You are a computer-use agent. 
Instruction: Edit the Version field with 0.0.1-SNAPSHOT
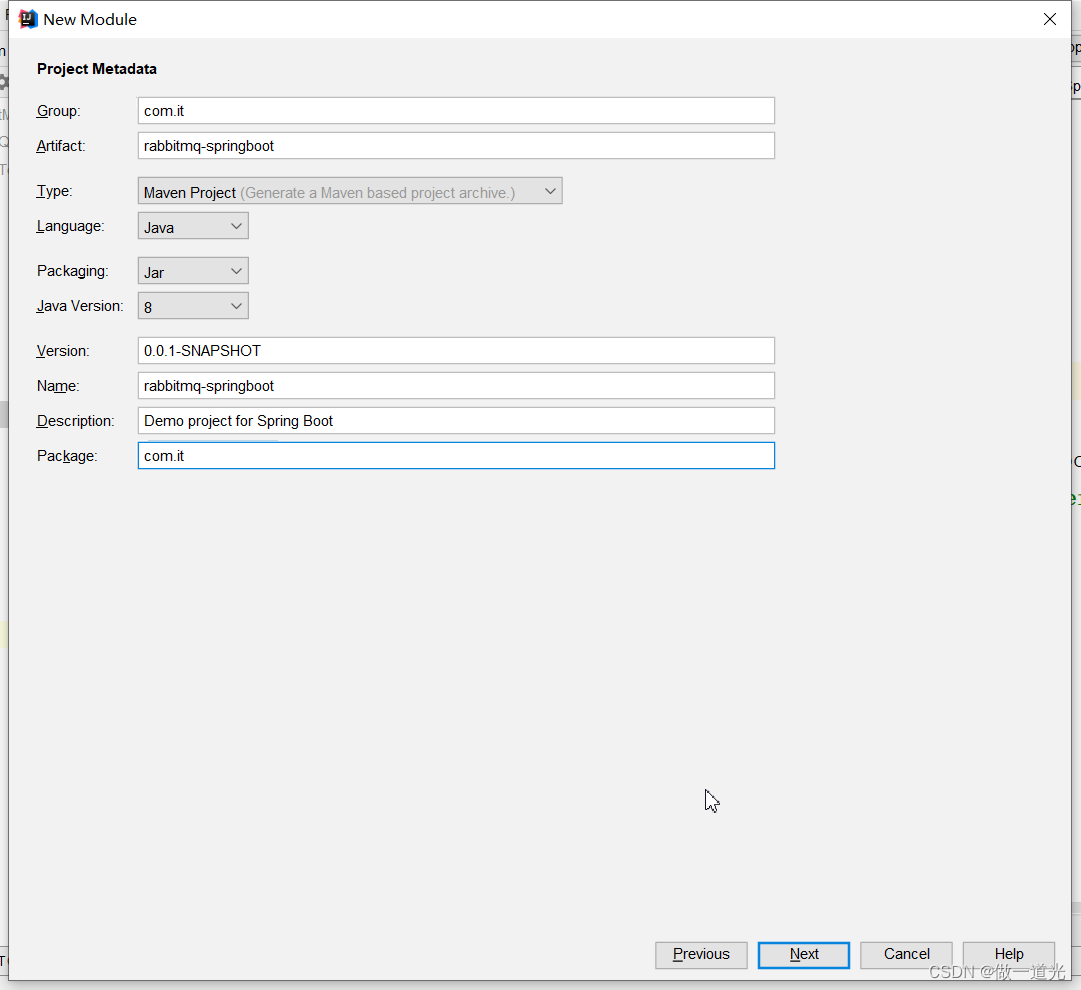pos(456,350)
